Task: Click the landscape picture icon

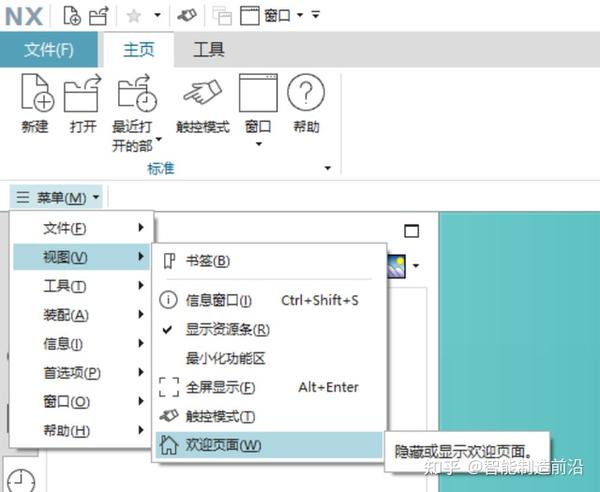Action: (x=396, y=266)
